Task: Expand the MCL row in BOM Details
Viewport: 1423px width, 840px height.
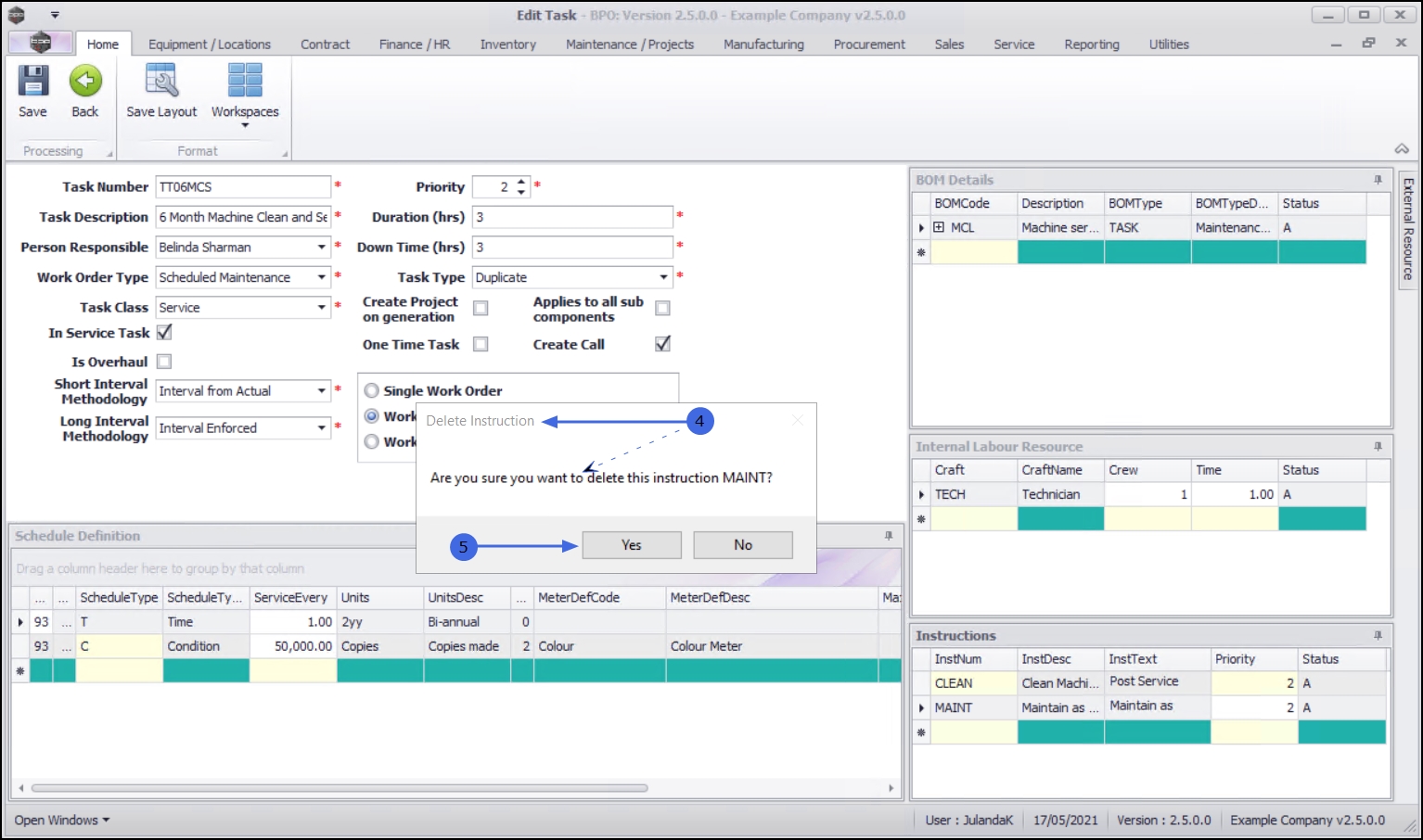Action: (x=939, y=227)
